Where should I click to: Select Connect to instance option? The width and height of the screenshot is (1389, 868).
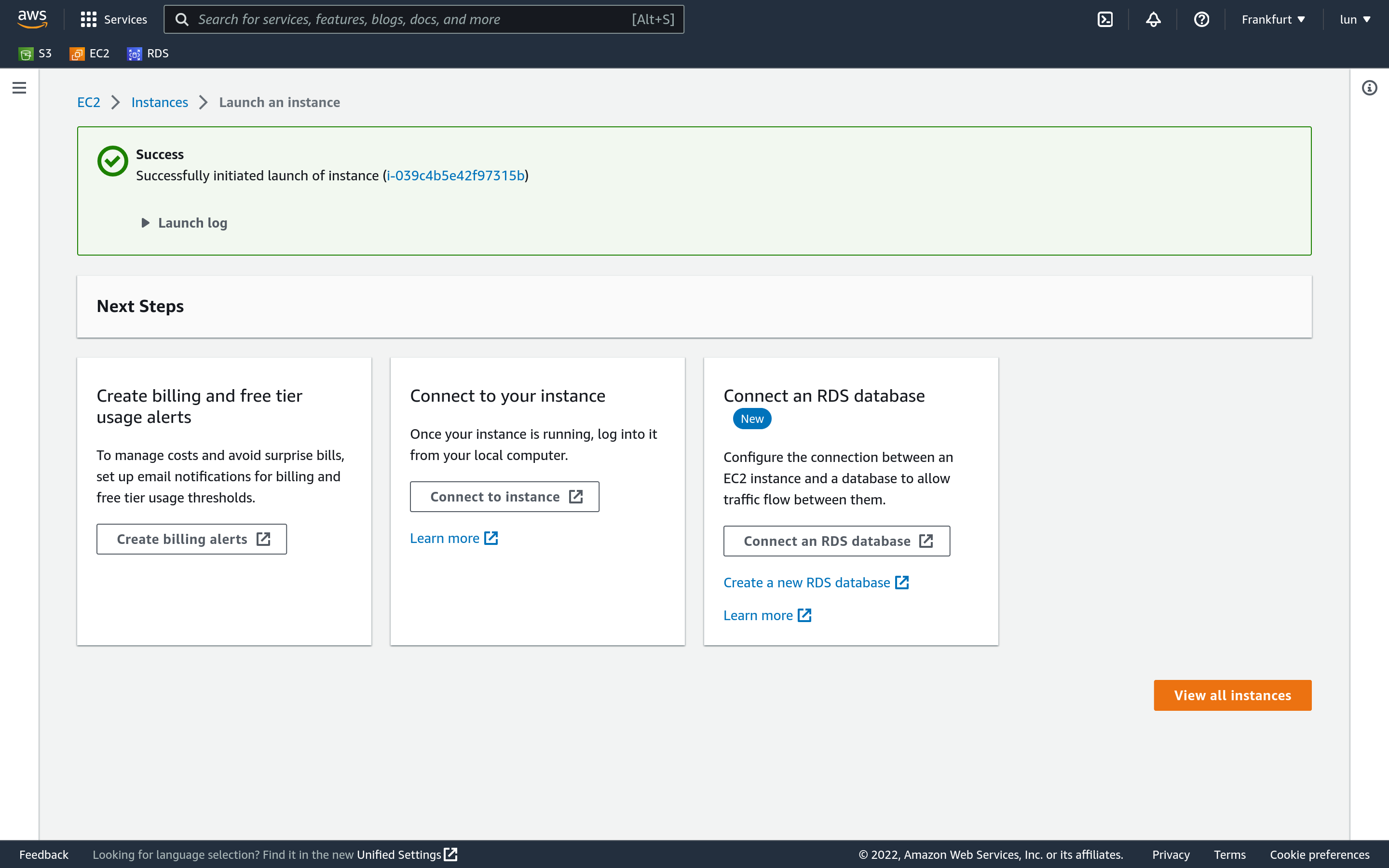pyautogui.click(x=504, y=496)
